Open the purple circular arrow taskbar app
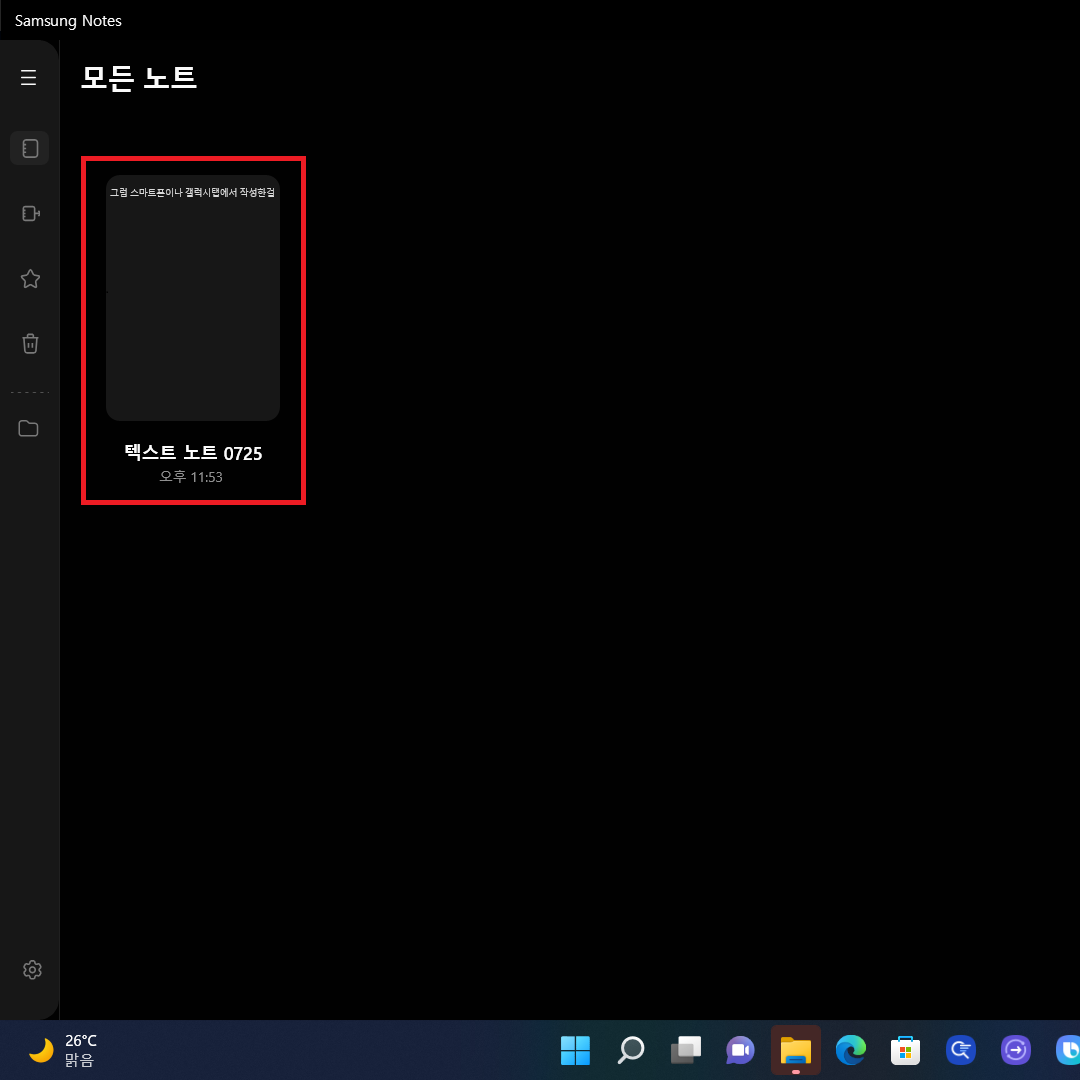The height and width of the screenshot is (1080, 1080). pos(1016,1050)
